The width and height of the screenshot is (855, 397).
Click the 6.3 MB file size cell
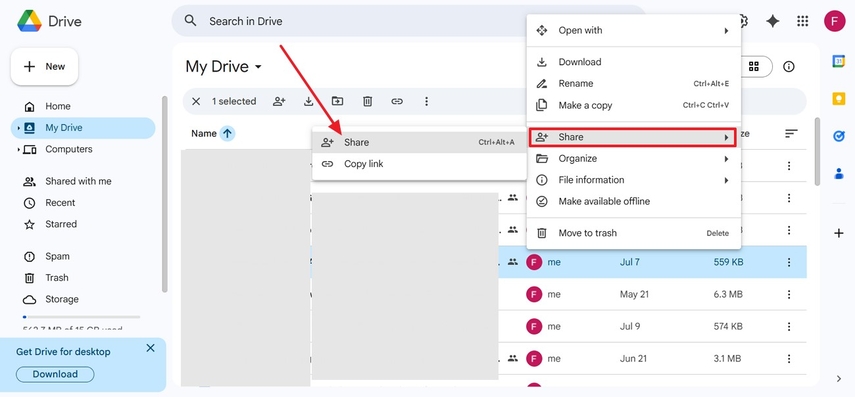point(728,294)
